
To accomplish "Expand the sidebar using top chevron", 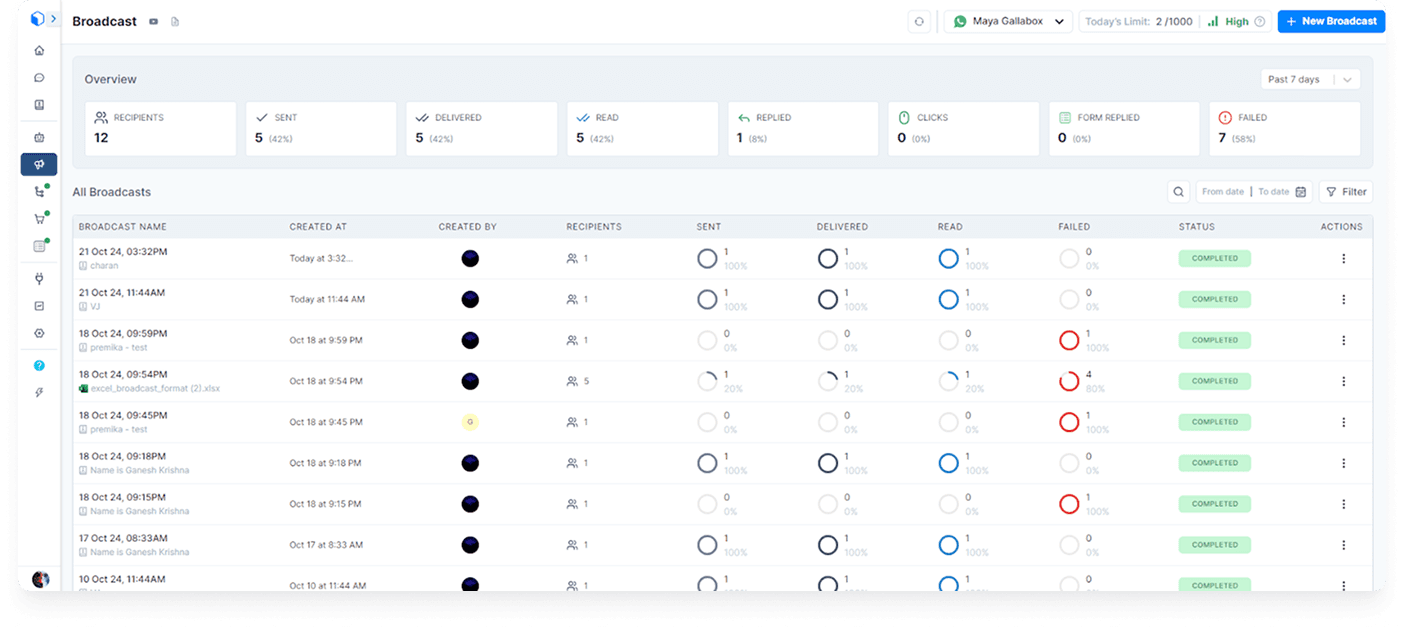I will click(x=53, y=19).
